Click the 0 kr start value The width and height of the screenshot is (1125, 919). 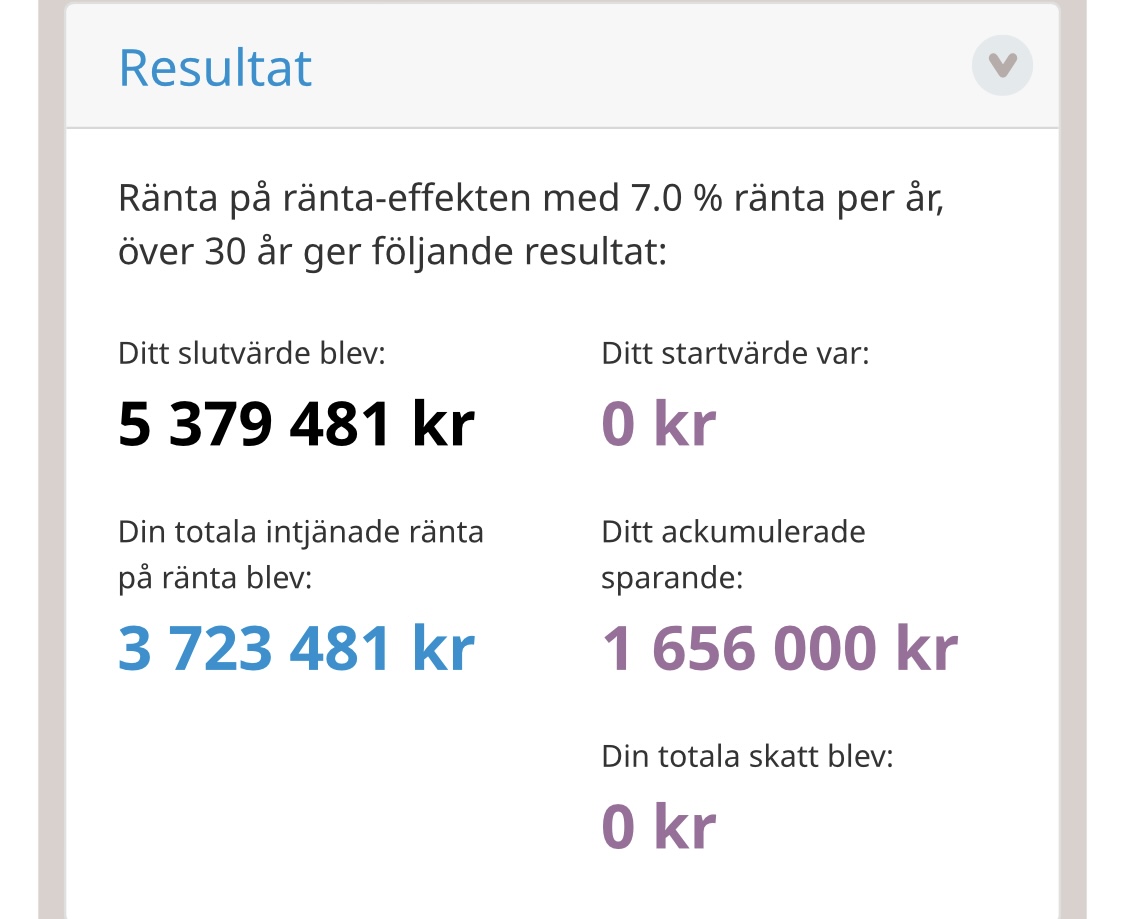tap(658, 424)
